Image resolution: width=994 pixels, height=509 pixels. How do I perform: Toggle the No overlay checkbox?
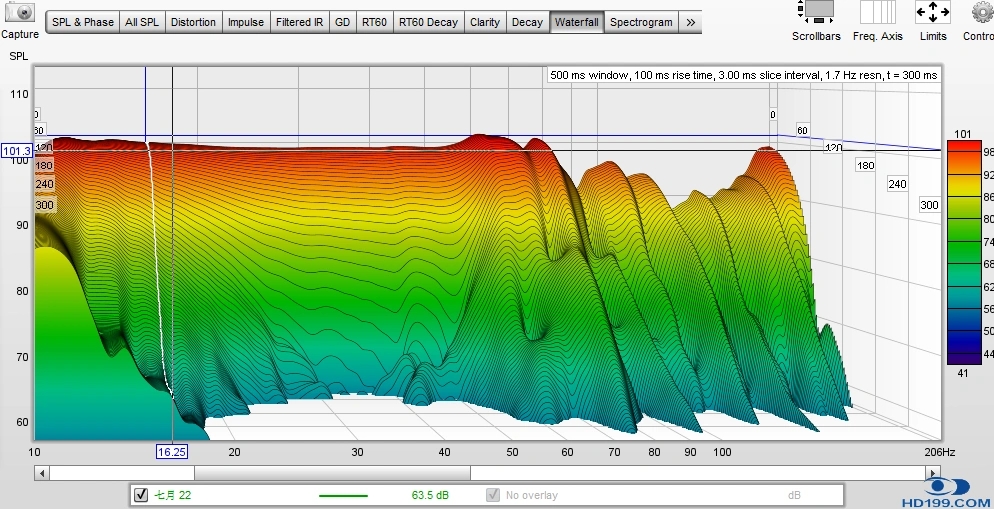click(493, 495)
